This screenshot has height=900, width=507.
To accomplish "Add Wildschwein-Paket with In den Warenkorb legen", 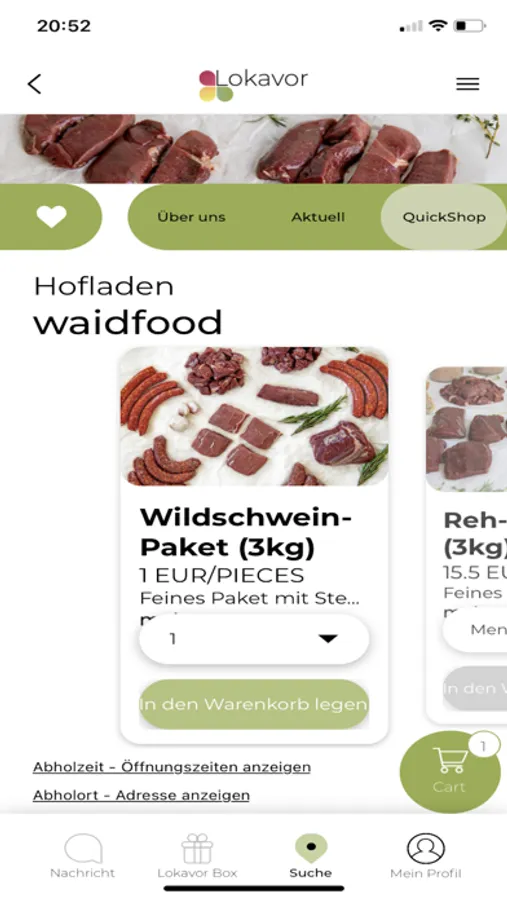I will [x=254, y=704].
